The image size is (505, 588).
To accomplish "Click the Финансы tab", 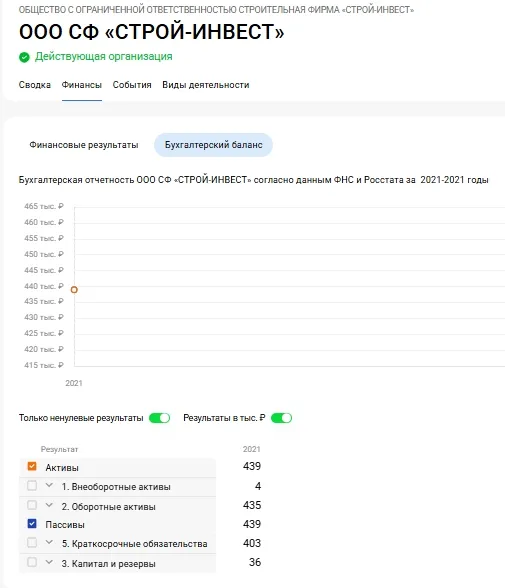I will pyautogui.click(x=82, y=85).
